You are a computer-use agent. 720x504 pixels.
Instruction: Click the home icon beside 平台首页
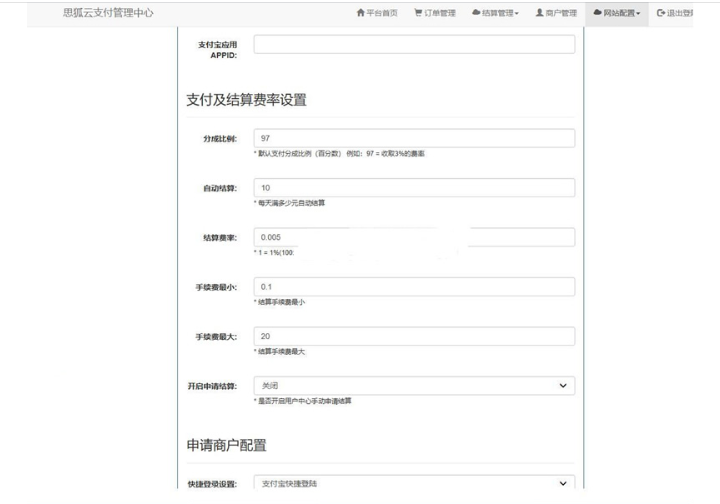tap(361, 13)
